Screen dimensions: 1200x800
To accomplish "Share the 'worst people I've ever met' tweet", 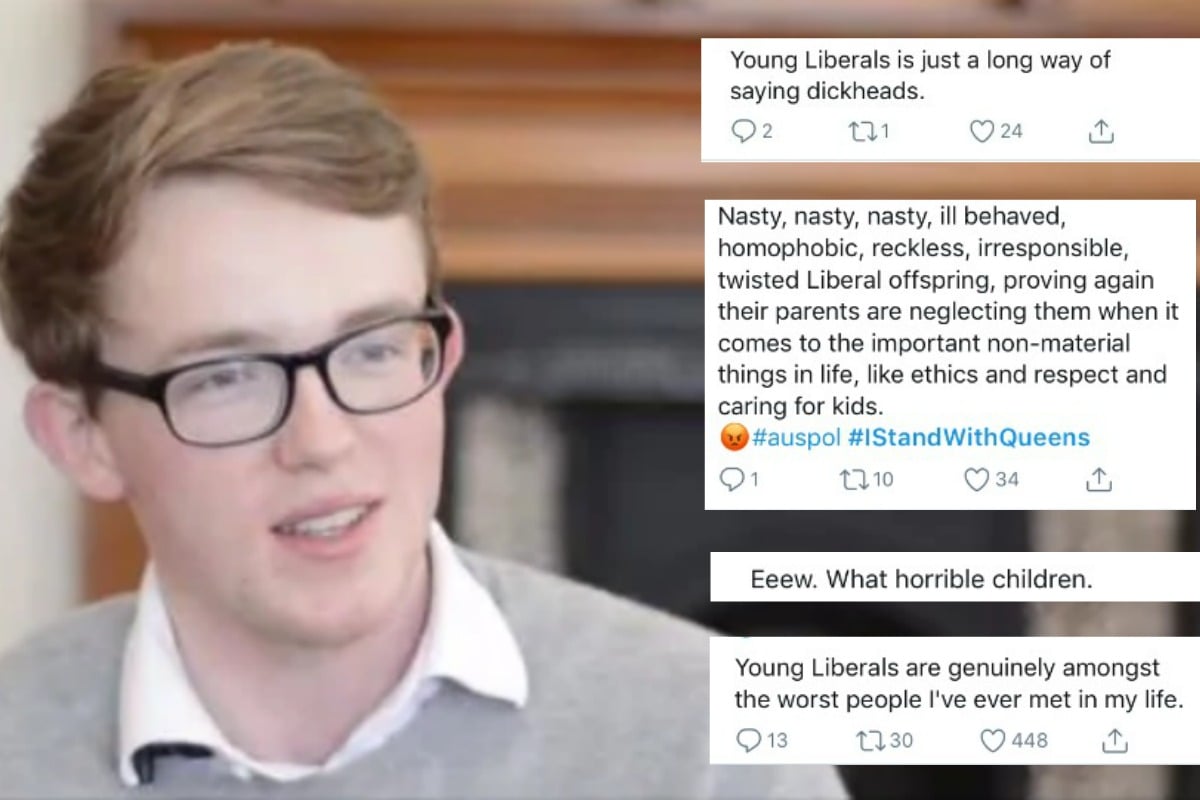I will (x=1114, y=741).
